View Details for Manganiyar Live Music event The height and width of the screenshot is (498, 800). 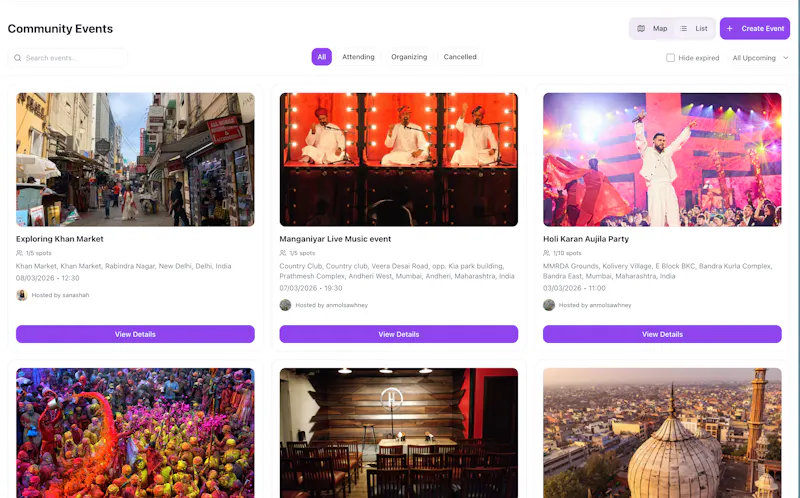(x=398, y=334)
